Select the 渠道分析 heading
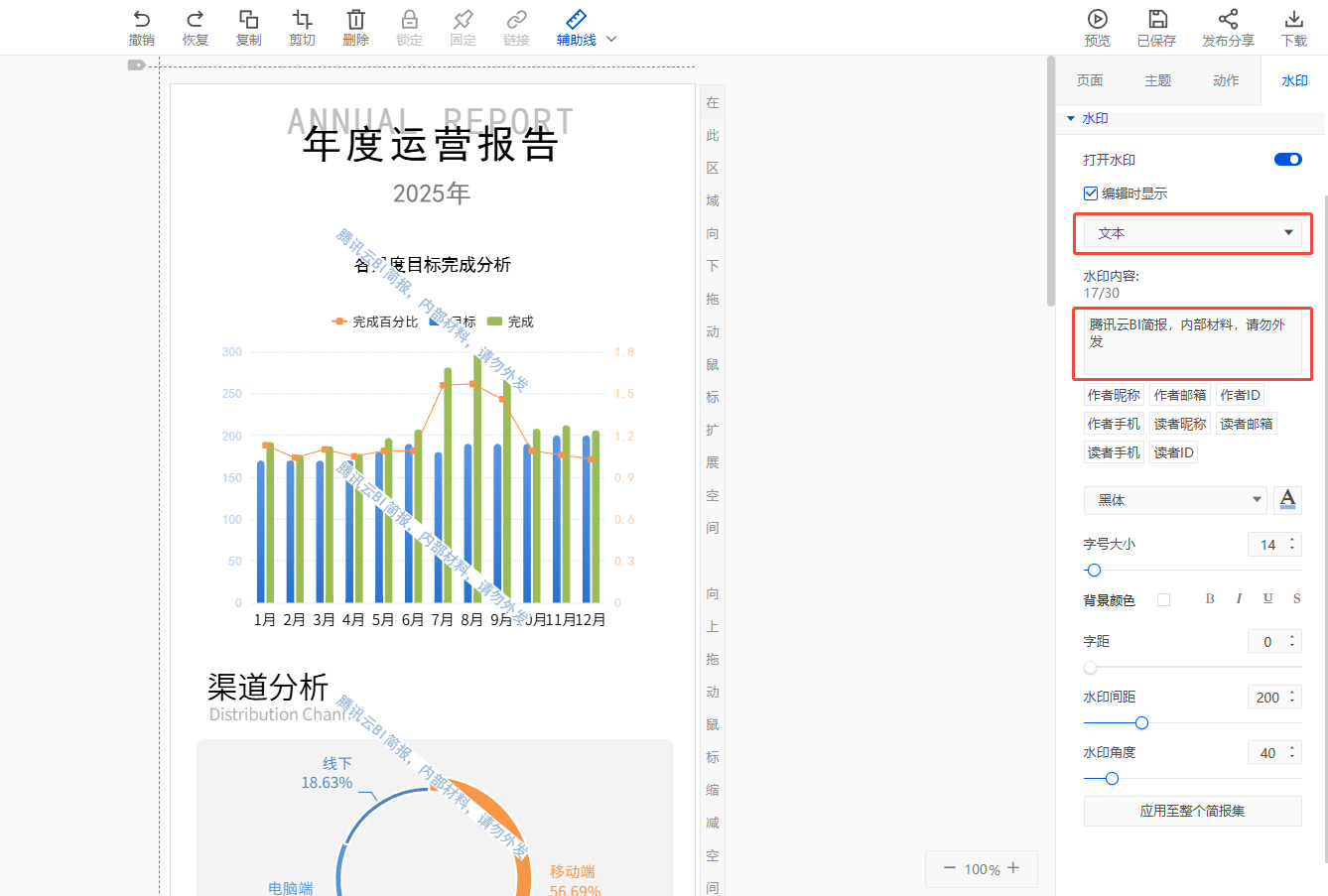The width and height of the screenshot is (1328, 896). (268, 687)
